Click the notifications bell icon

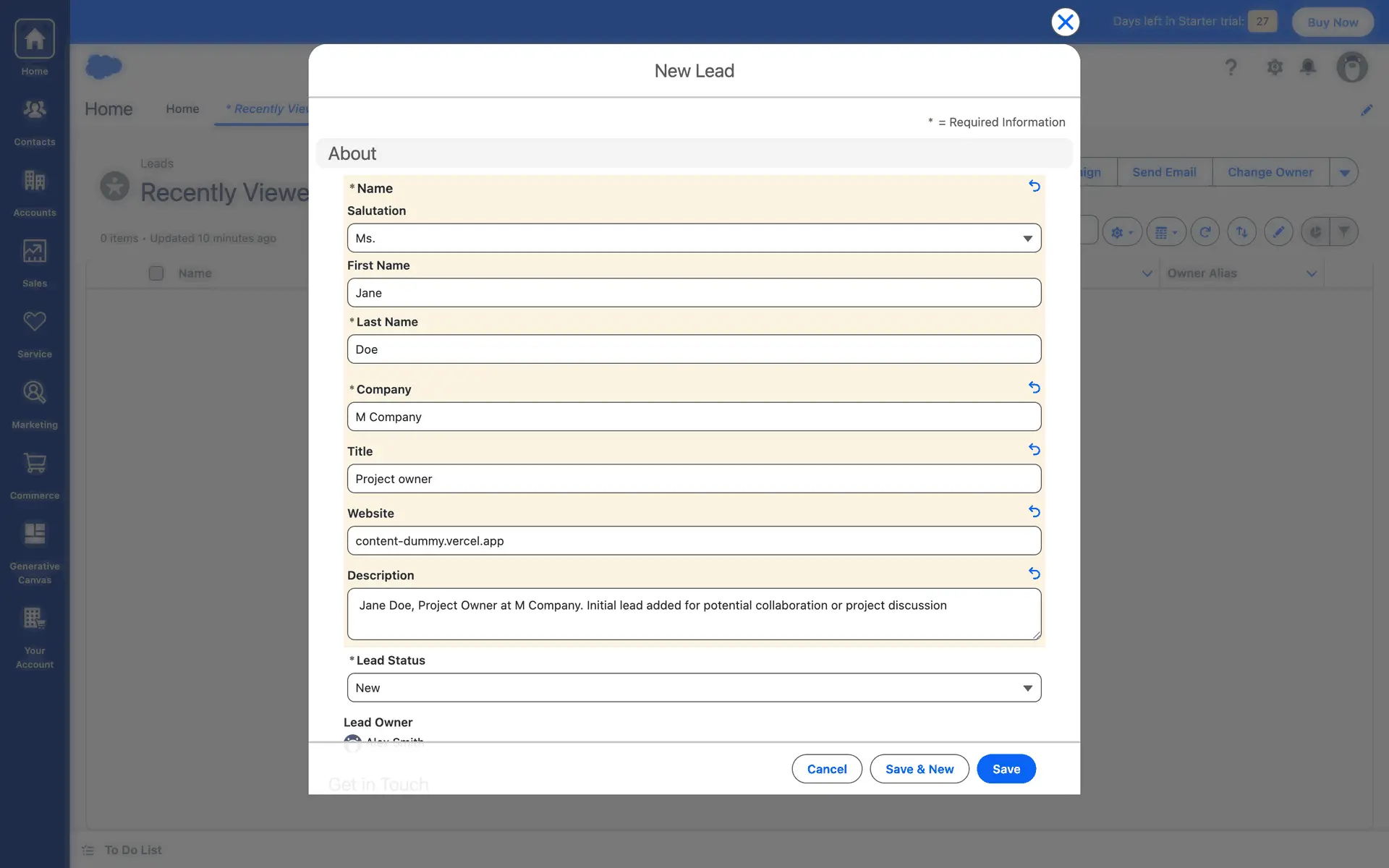(1307, 67)
